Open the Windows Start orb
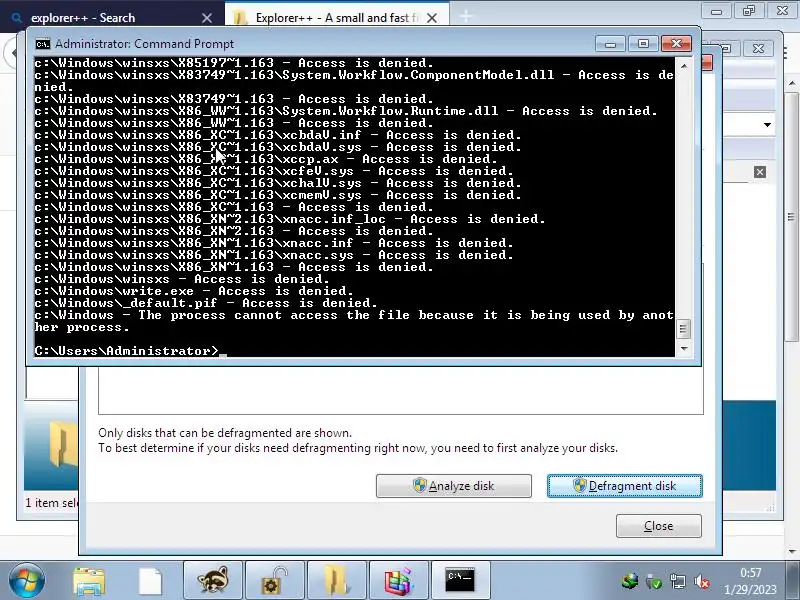Screen dimensions: 800x600 pos(26,581)
